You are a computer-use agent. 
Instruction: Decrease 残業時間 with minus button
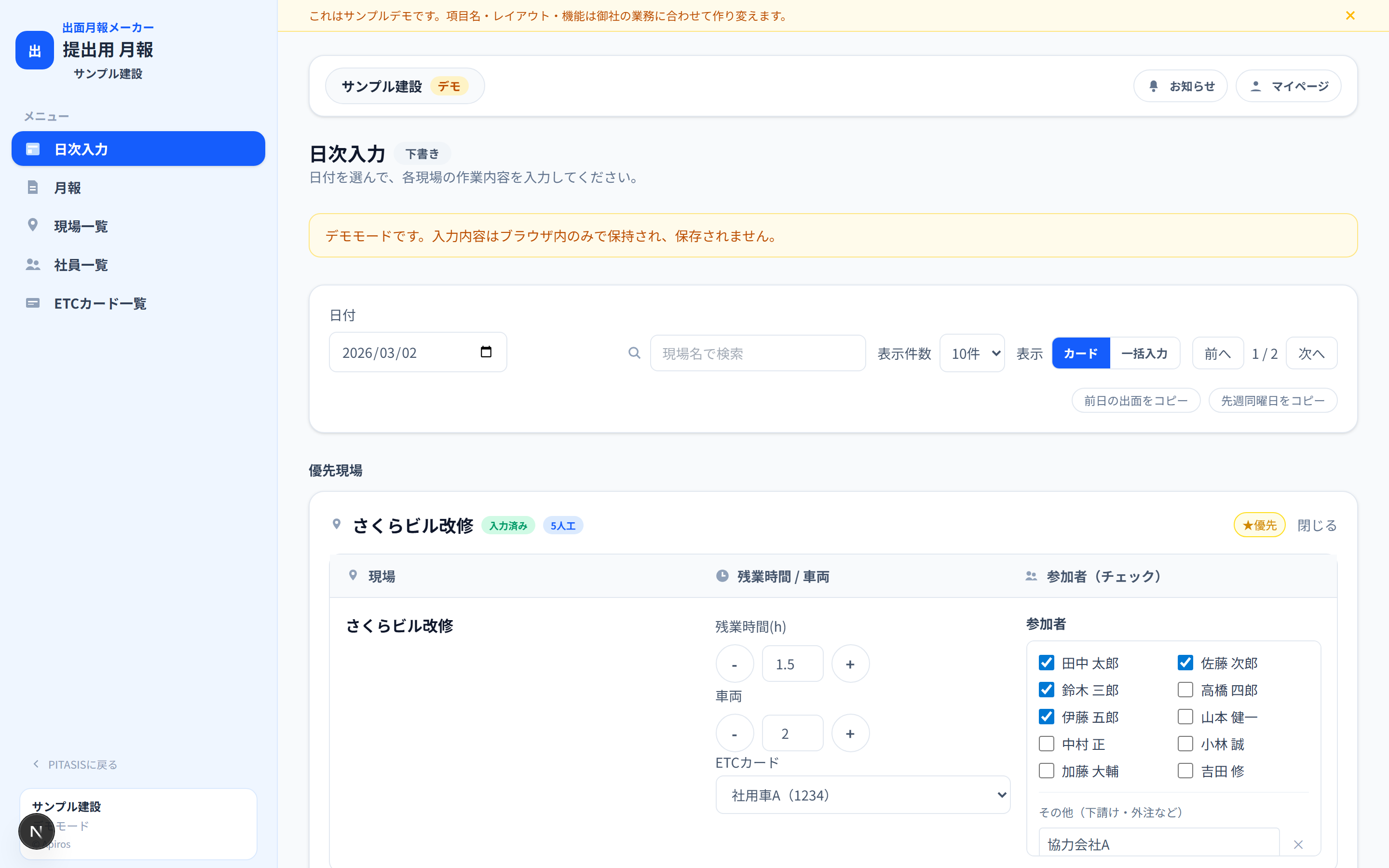[734, 664]
